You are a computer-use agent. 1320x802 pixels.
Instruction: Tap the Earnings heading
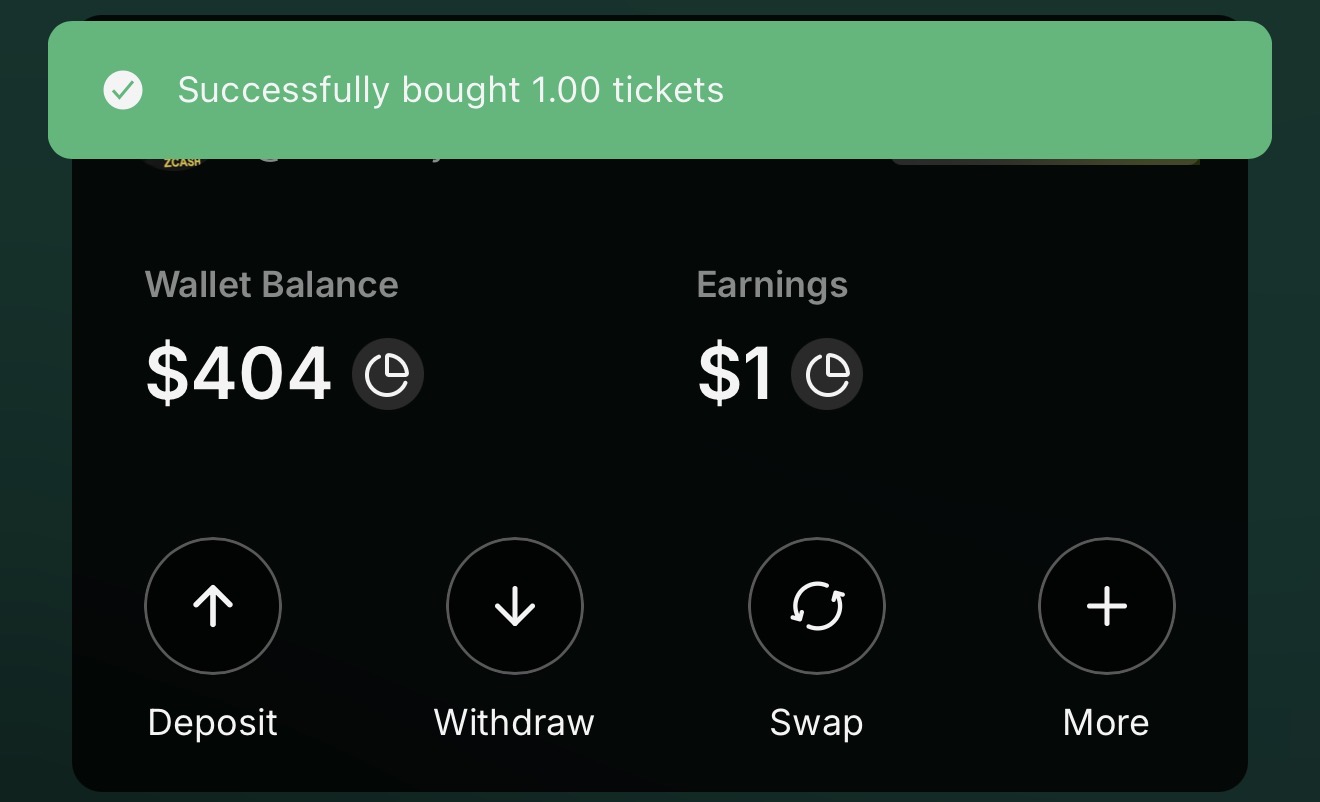pyautogui.click(x=772, y=285)
